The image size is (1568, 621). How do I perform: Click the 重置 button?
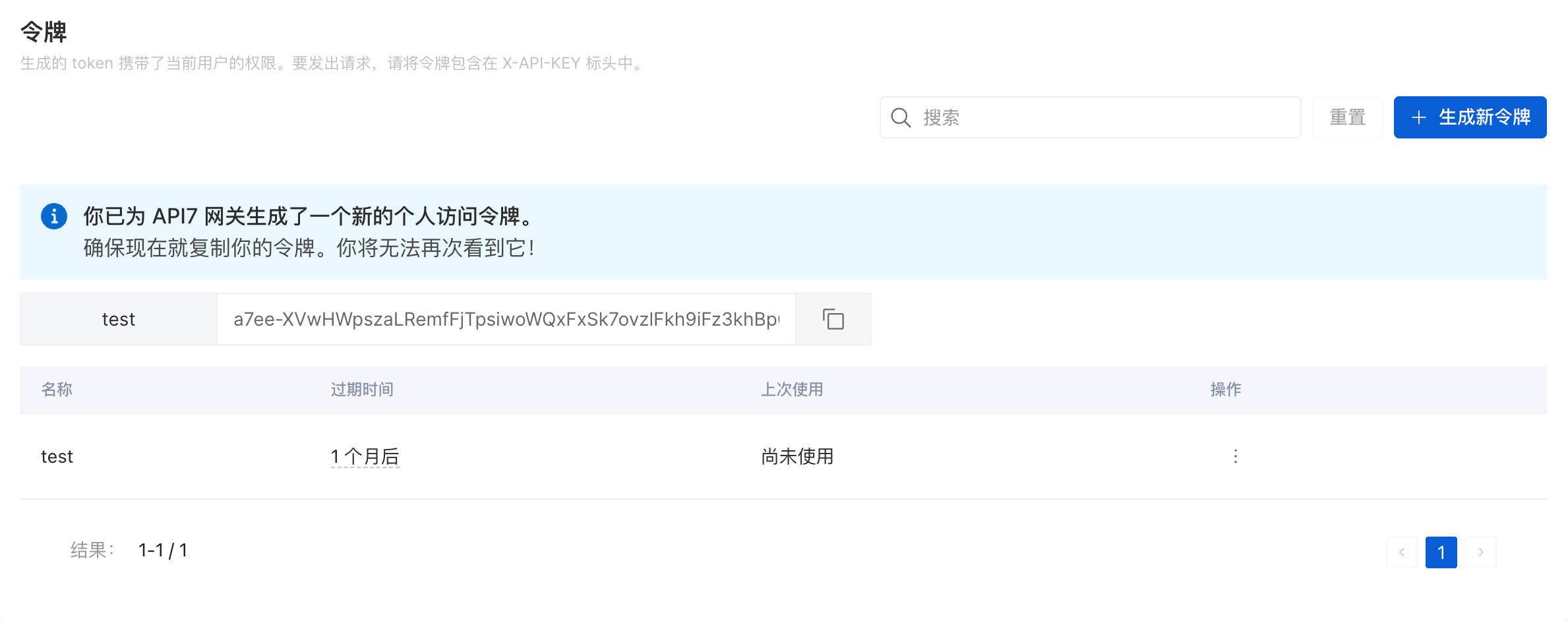tap(1347, 117)
